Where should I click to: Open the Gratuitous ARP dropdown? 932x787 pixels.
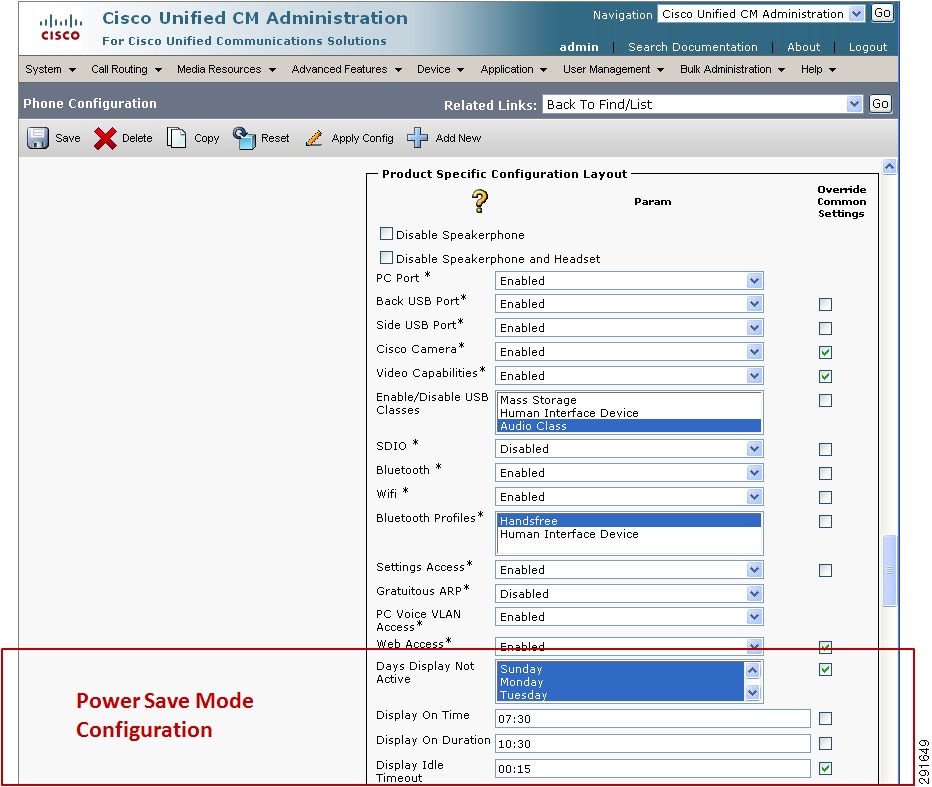pos(629,593)
